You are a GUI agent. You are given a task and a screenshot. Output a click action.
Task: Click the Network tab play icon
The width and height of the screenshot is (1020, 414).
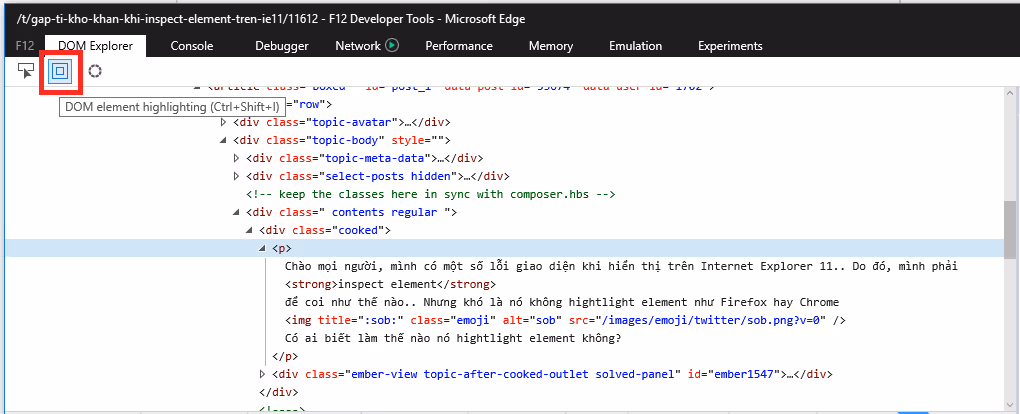coord(392,46)
